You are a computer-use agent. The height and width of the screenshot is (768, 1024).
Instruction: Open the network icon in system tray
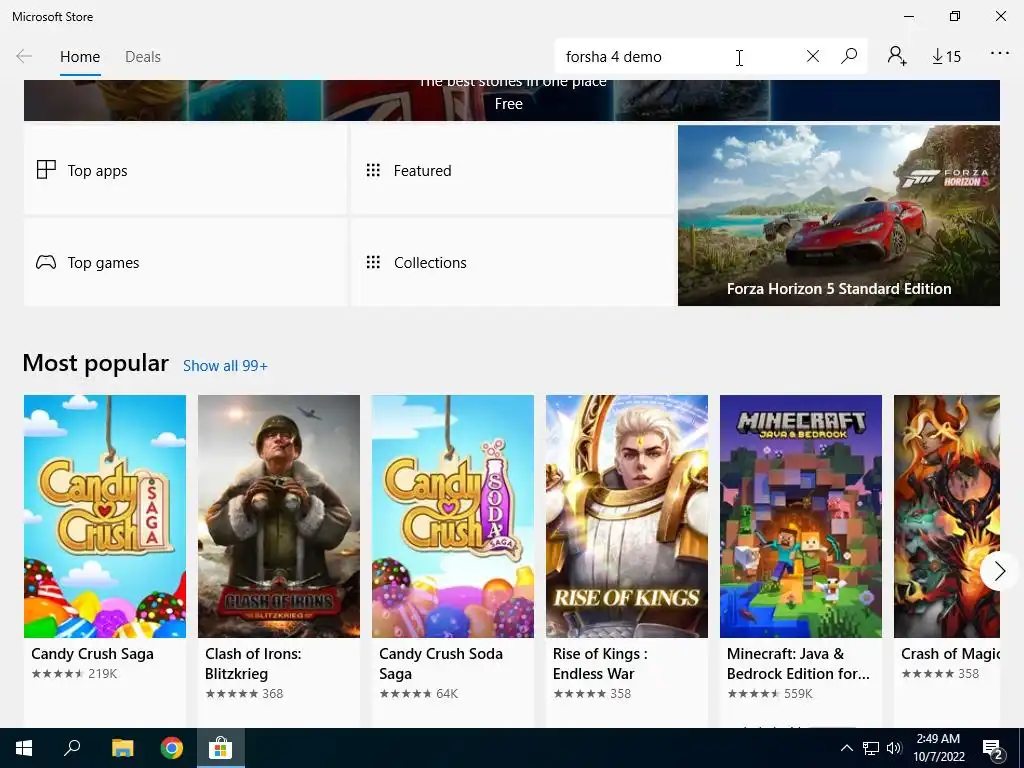click(x=871, y=748)
